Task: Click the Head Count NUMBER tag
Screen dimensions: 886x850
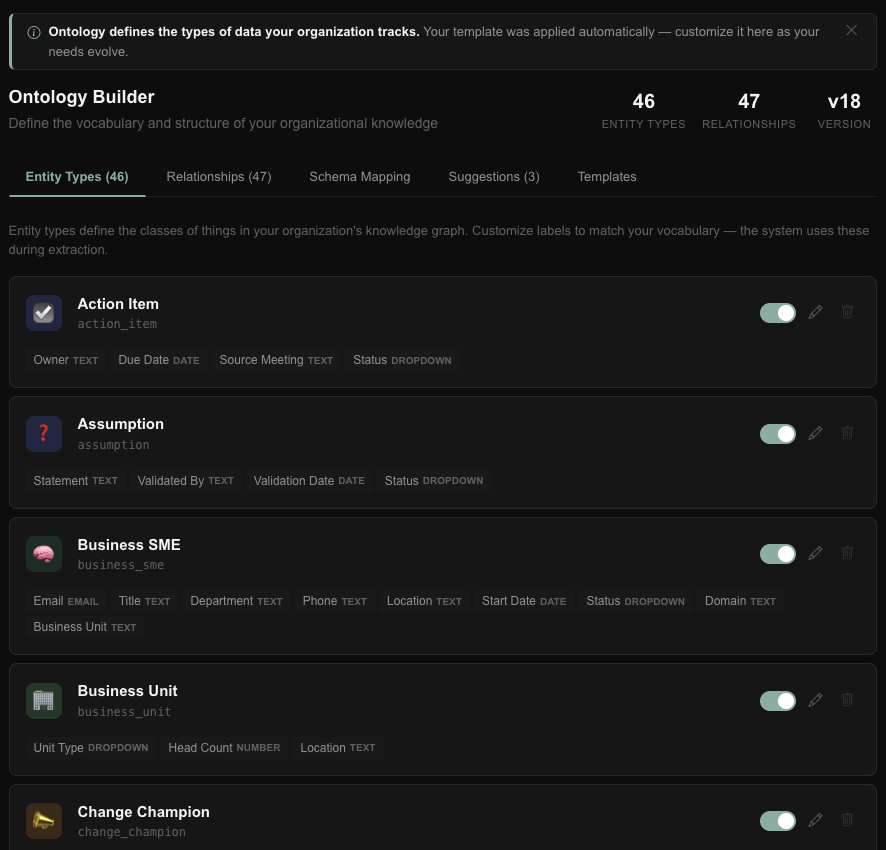Action: click(x=224, y=748)
